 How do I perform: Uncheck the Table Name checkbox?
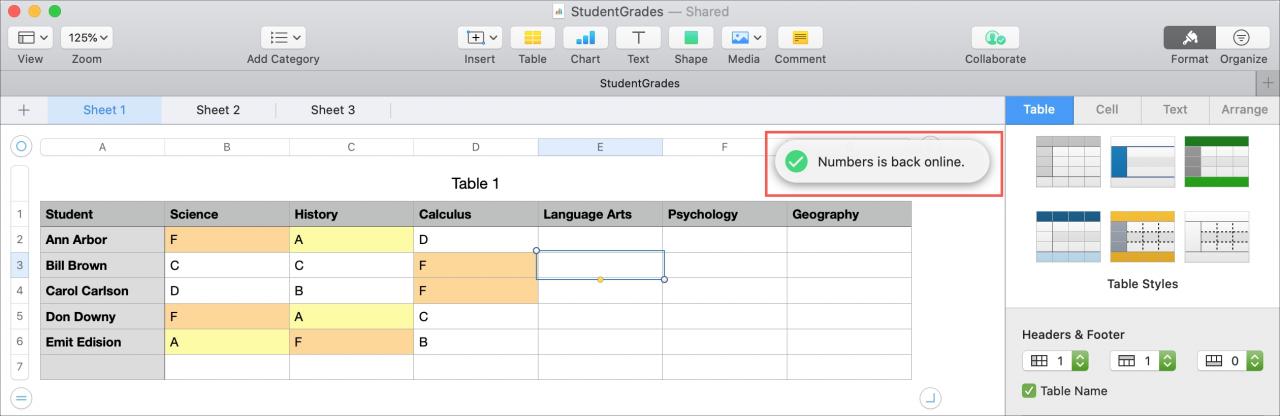pyautogui.click(x=1029, y=391)
